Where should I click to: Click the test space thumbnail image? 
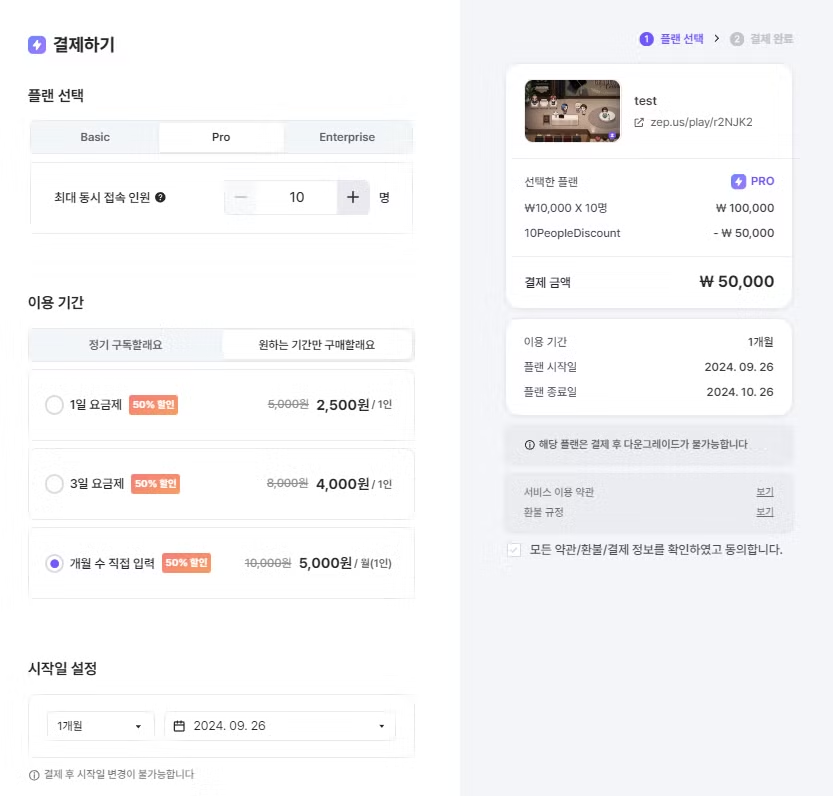[572, 111]
